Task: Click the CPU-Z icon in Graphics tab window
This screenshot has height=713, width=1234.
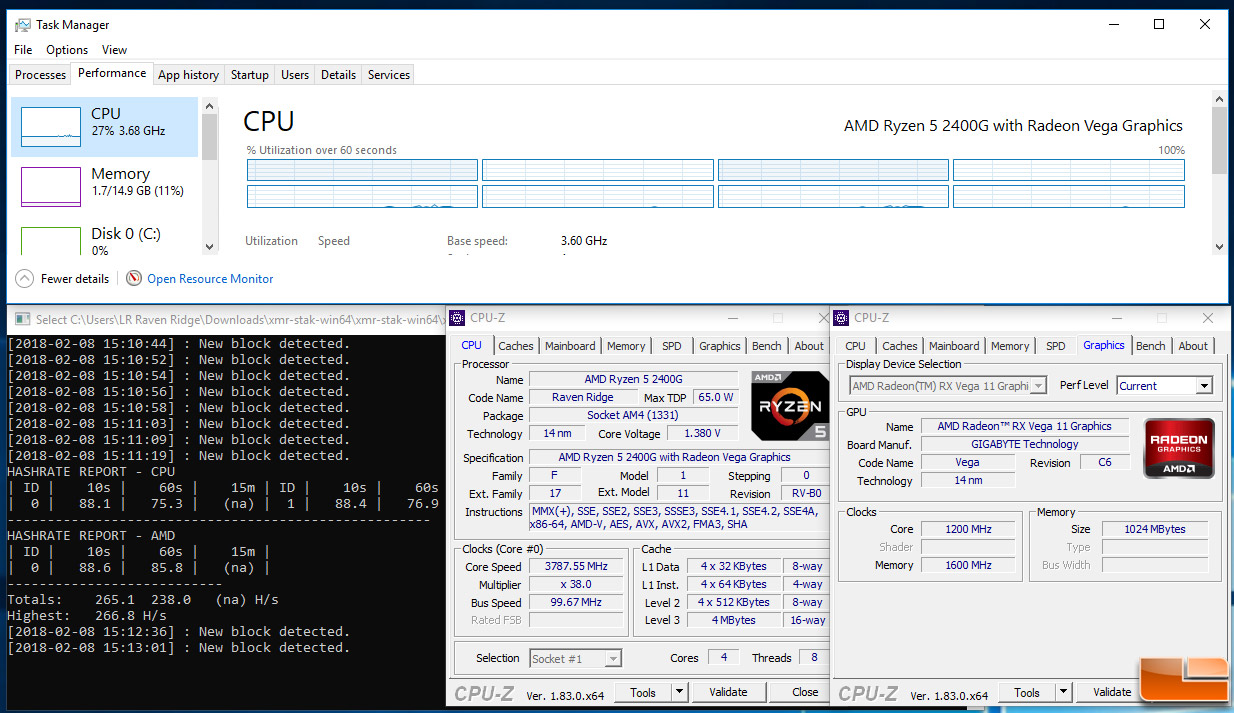Action: coord(842,318)
